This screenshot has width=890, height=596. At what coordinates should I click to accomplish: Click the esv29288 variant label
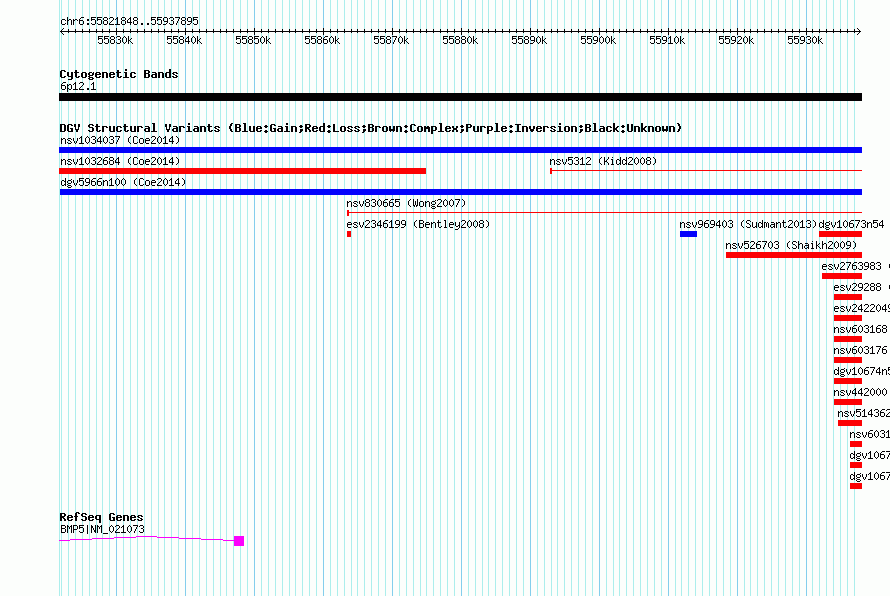[x=858, y=287]
